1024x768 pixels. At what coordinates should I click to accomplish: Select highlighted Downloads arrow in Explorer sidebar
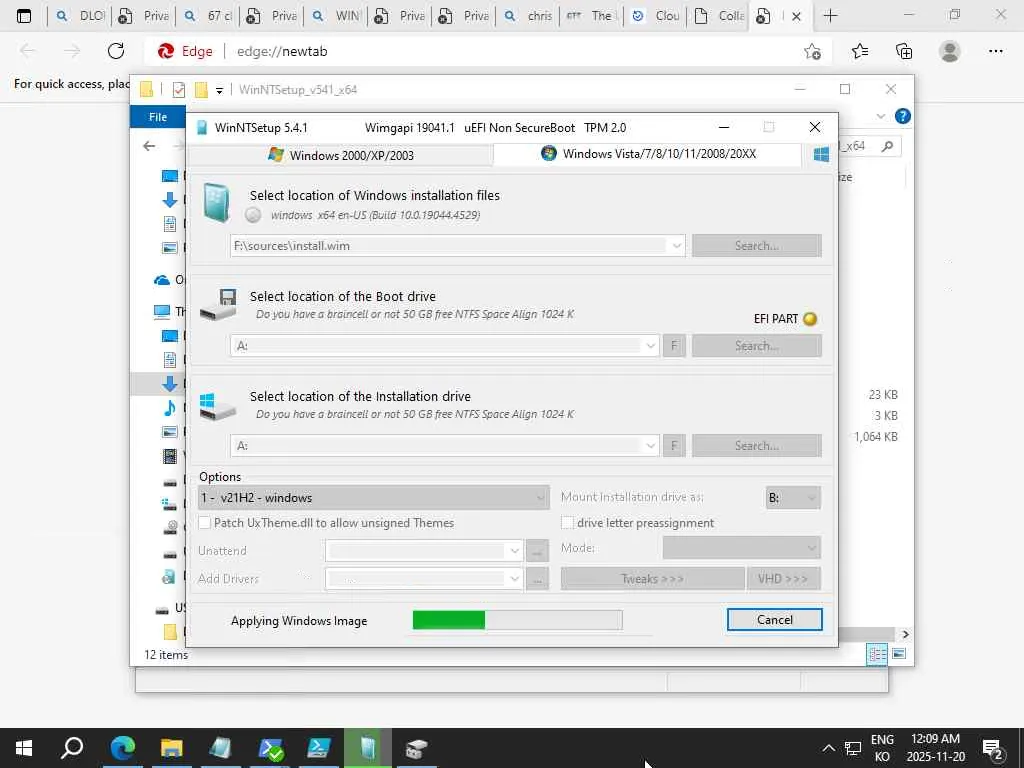click(170, 384)
